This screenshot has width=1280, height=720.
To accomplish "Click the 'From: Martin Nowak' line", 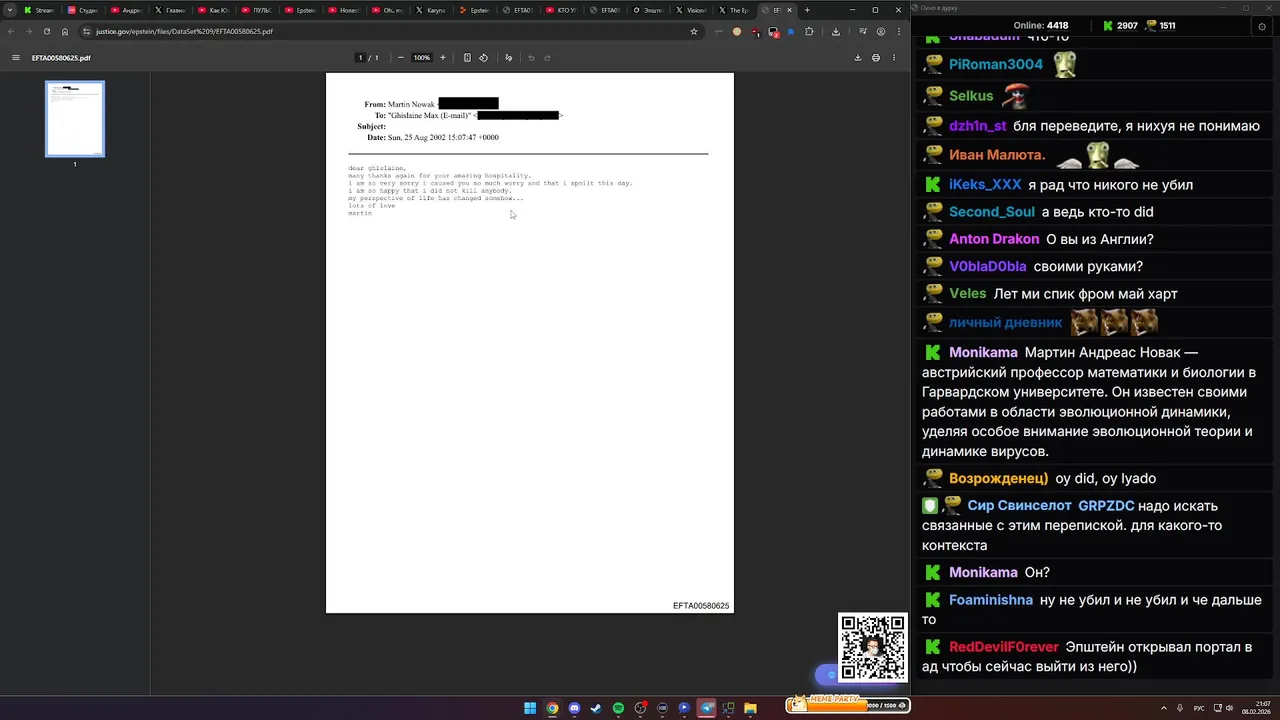I will 431,104.
